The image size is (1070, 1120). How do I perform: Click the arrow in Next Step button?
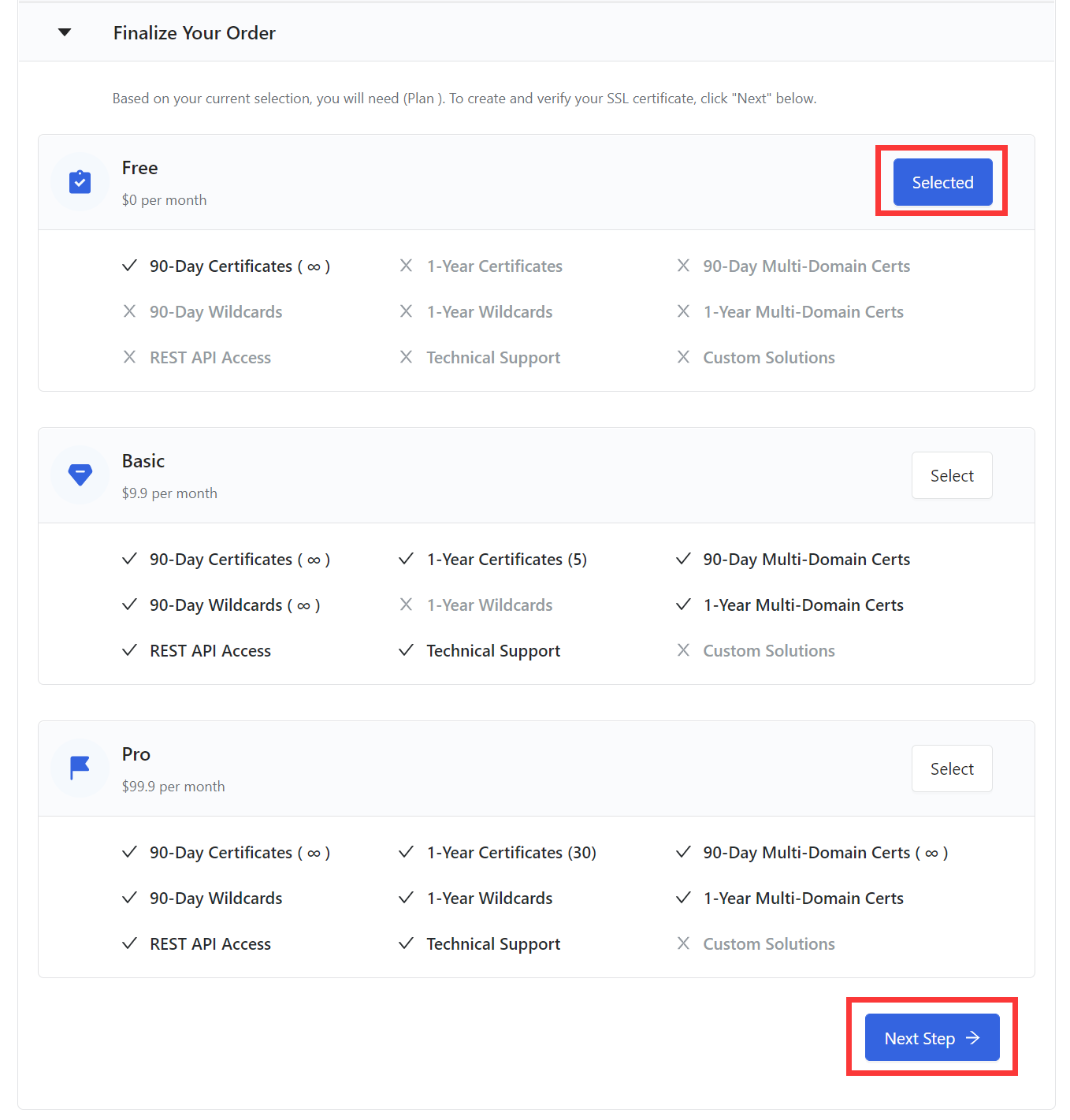973,1038
